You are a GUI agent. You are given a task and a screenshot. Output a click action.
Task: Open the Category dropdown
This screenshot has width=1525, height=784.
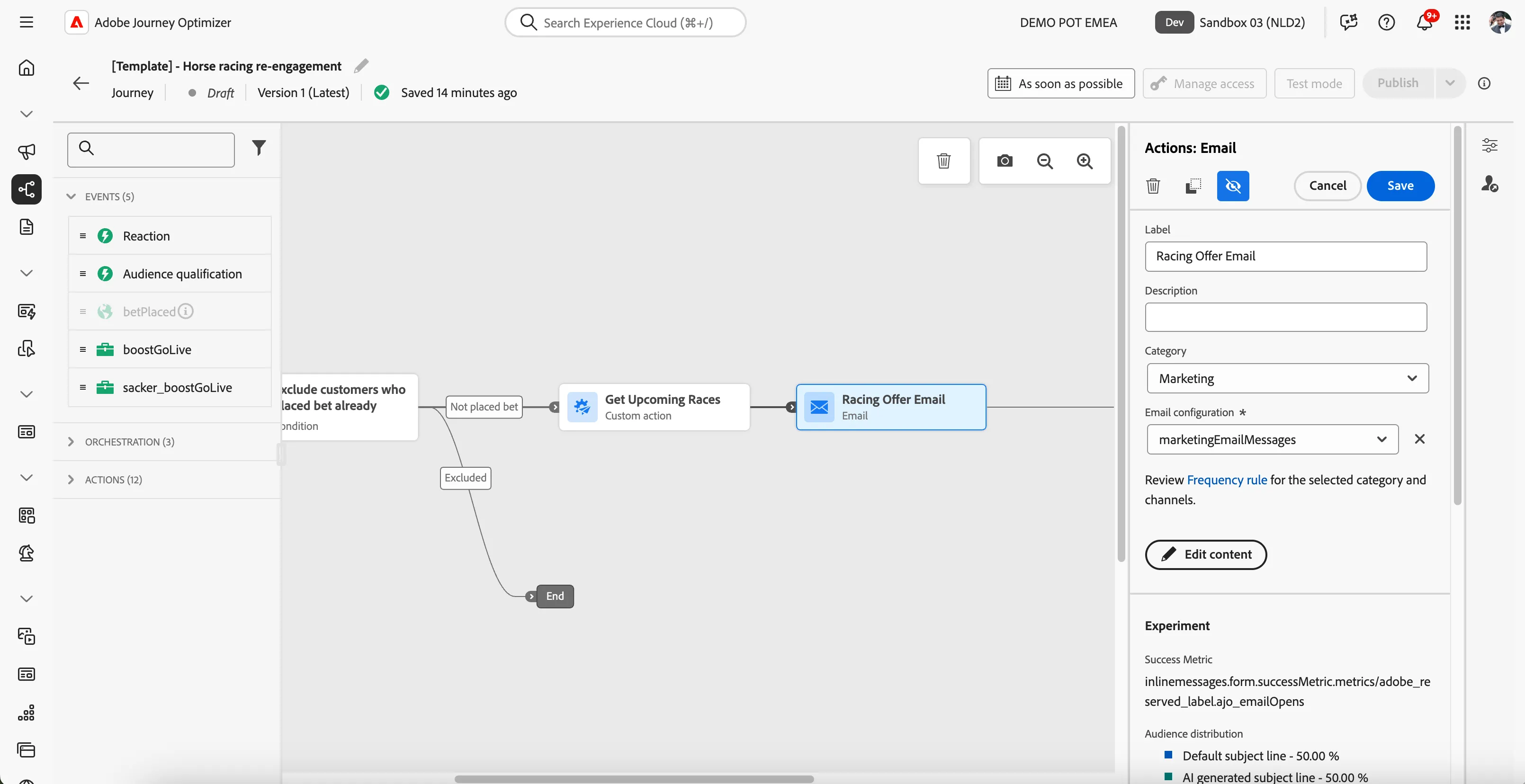click(x=1288, y=378)
